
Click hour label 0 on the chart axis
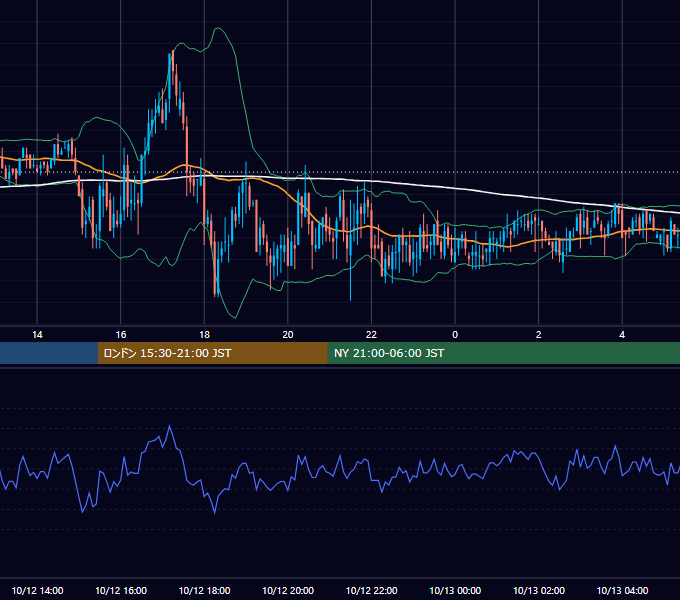[x=455, y=335]
